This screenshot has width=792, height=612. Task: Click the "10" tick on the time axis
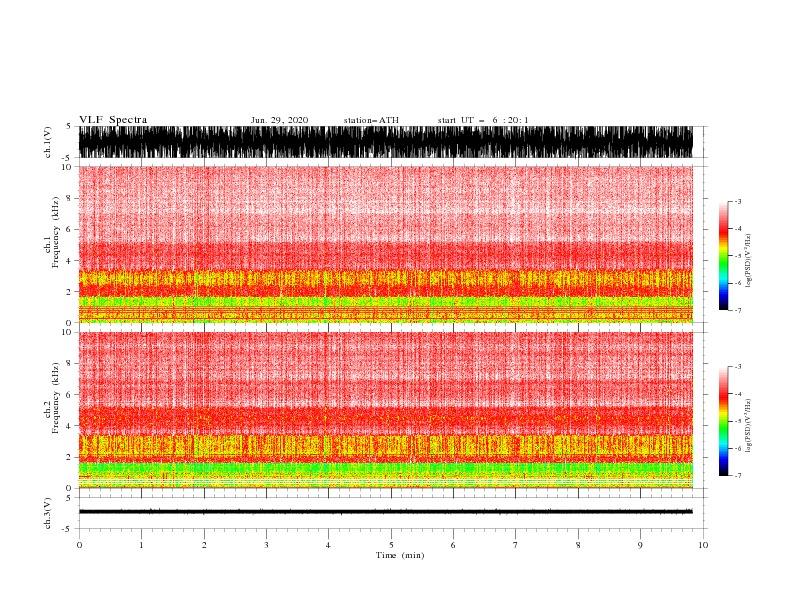(703, 545)
